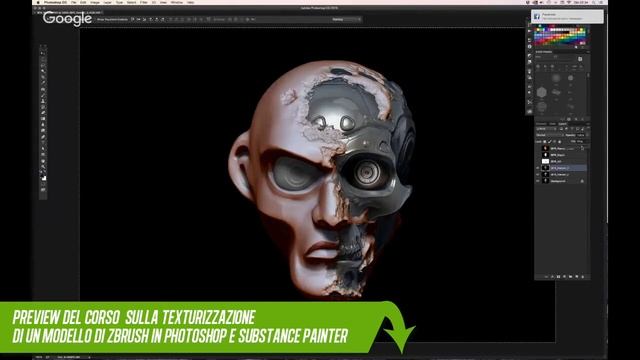Click the Create new layer button

(577, 277)
